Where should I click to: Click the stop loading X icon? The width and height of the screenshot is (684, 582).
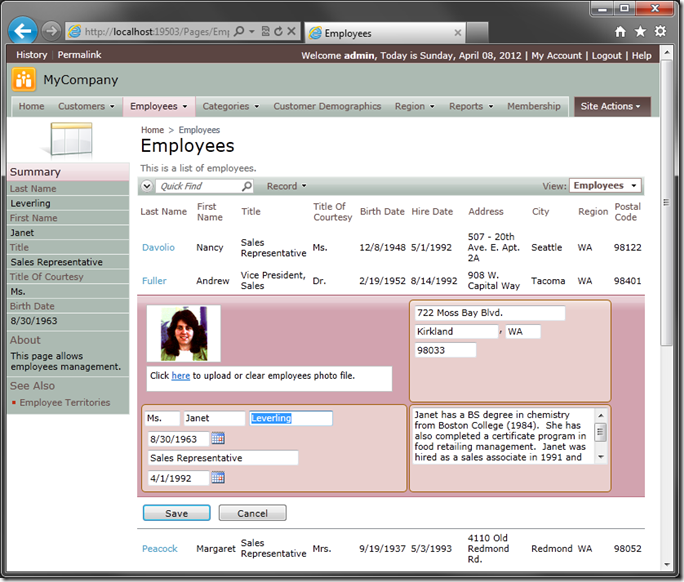tap(291, 31)
